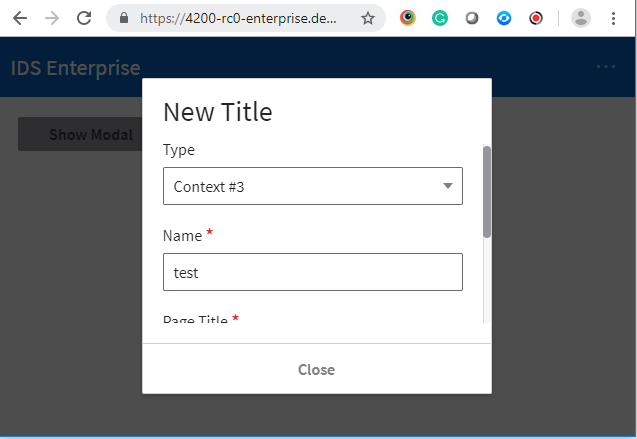This screenshot has height=439, width=637.
Task: Click the dropdown arrow in the Type field
Action: tap(448, 186)
